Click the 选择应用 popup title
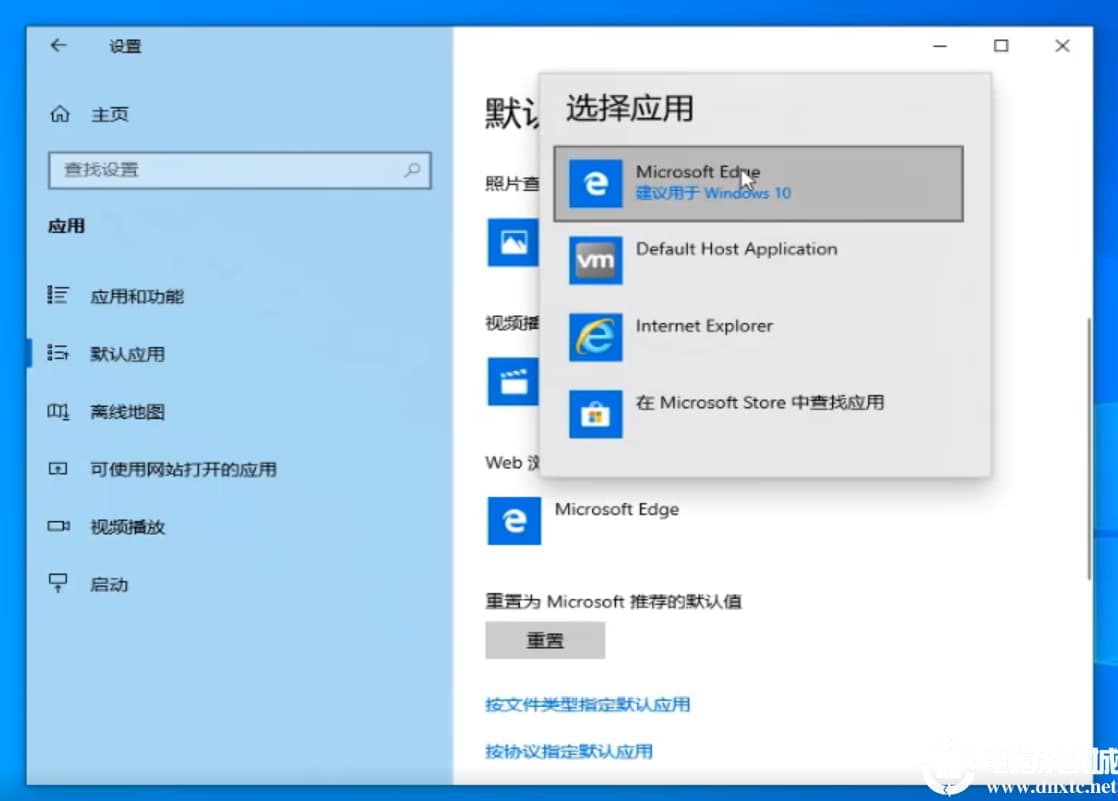Viewport: 1118px width, 801px height. click(x=630, y=108)
